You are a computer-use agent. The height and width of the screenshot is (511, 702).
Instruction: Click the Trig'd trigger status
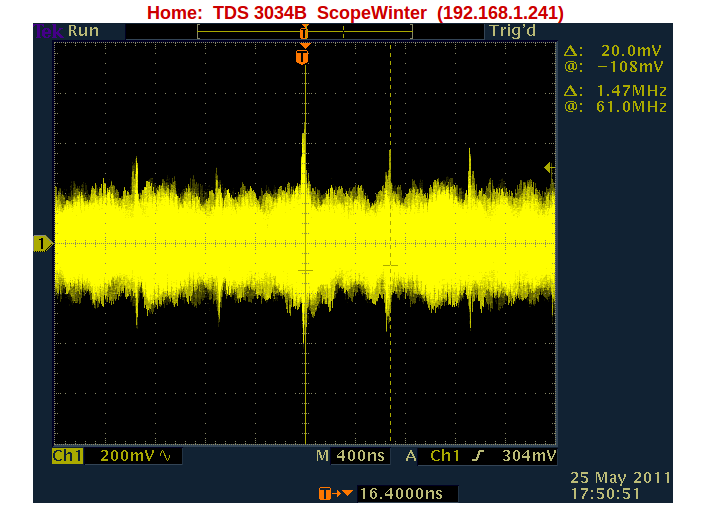click(512, 31)
